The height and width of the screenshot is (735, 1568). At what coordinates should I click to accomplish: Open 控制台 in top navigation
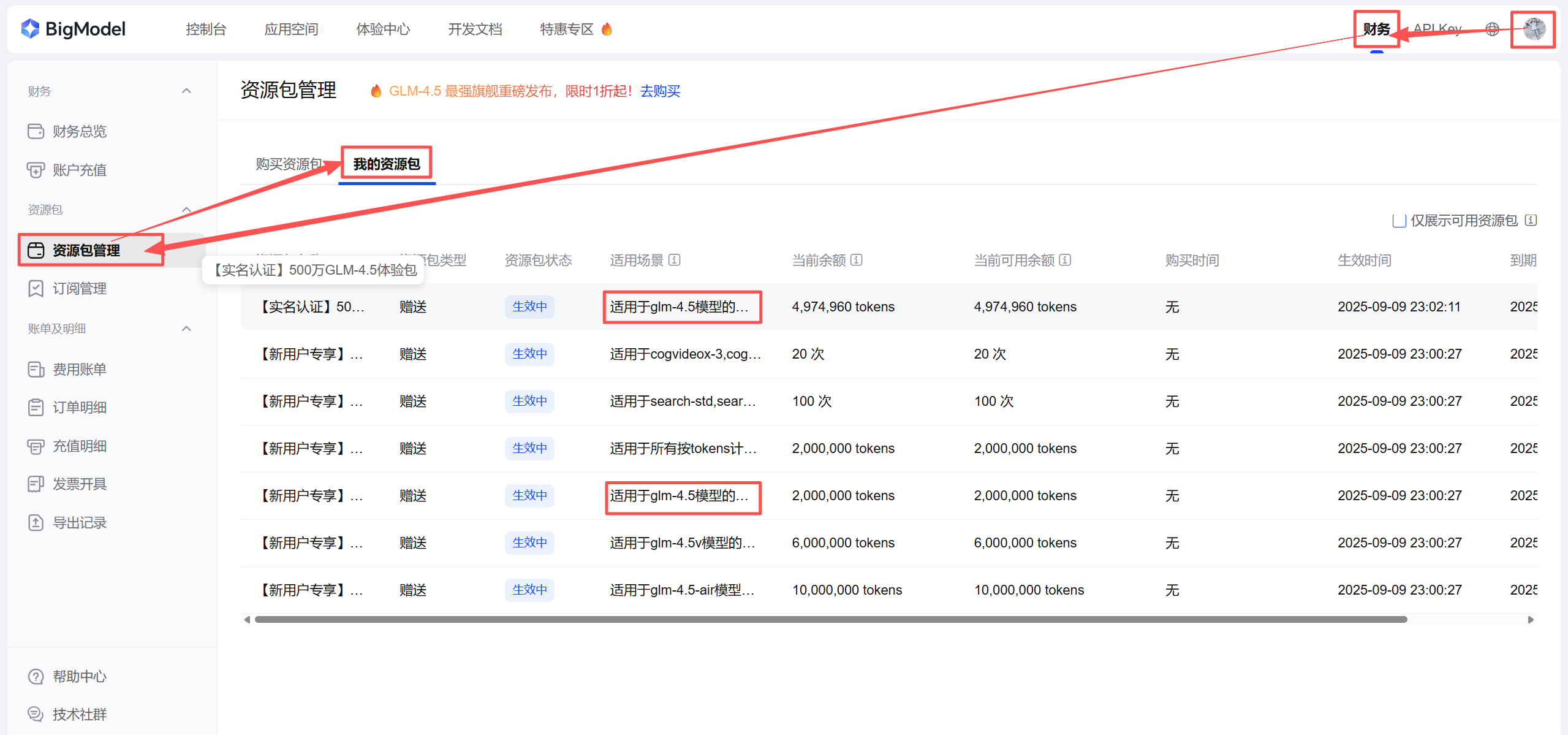point(206,29)
